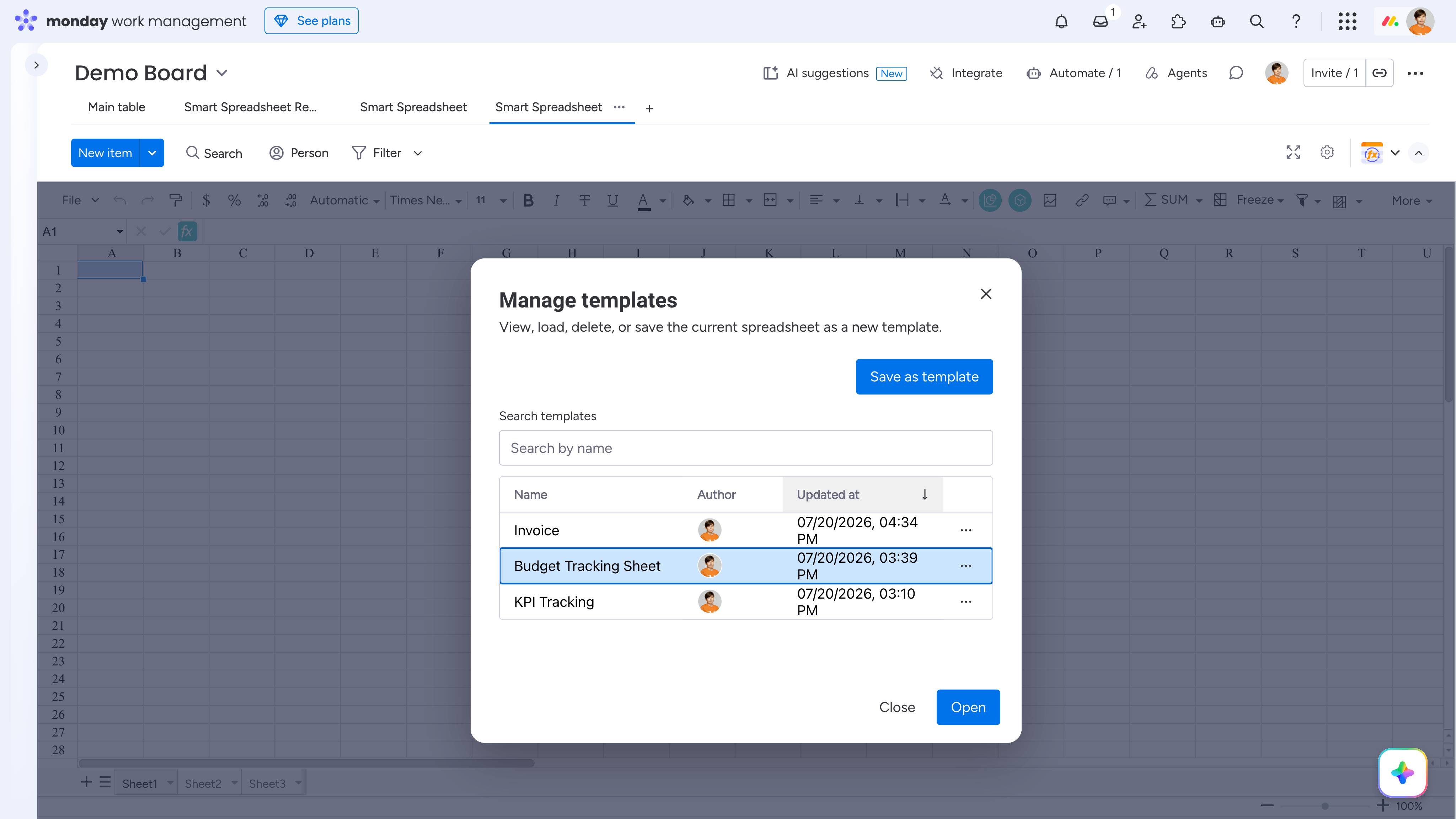This screenshot has height=819, width=1456.
Task: Switch to the Smart Spreadsheet Re... tab
Action: pyautogui.click(x=250, y=107)
